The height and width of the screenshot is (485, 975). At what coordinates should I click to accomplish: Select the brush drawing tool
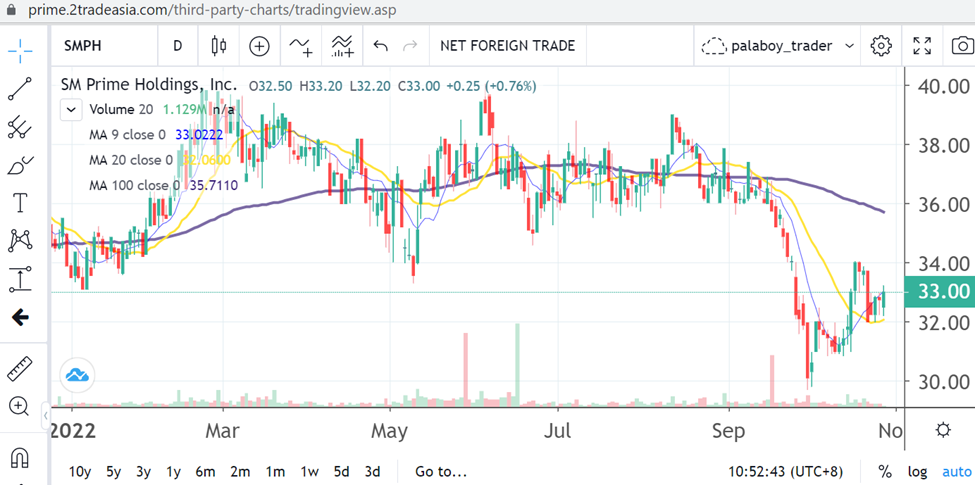tap(20, 165)
